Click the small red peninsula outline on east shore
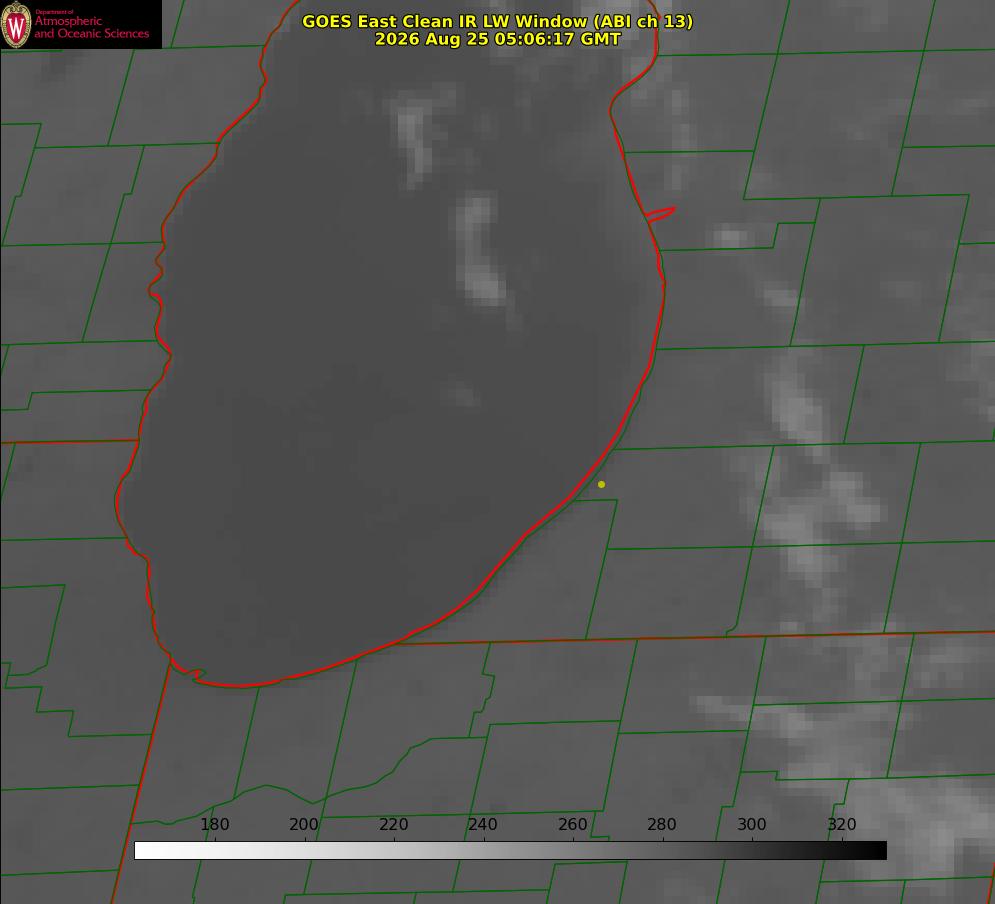This screenshot has width=995, height=904. [x=660, y=214]
